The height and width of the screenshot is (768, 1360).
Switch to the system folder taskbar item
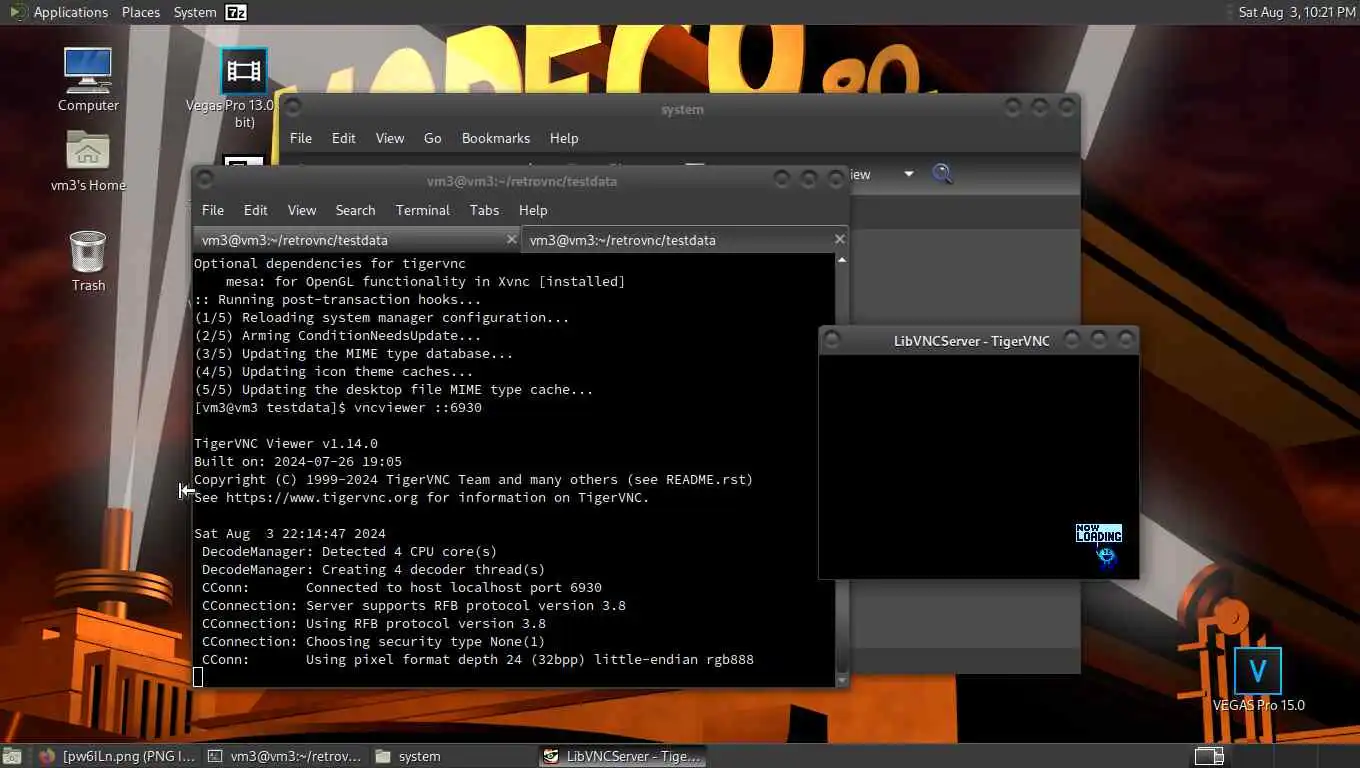tap(452, 756)
